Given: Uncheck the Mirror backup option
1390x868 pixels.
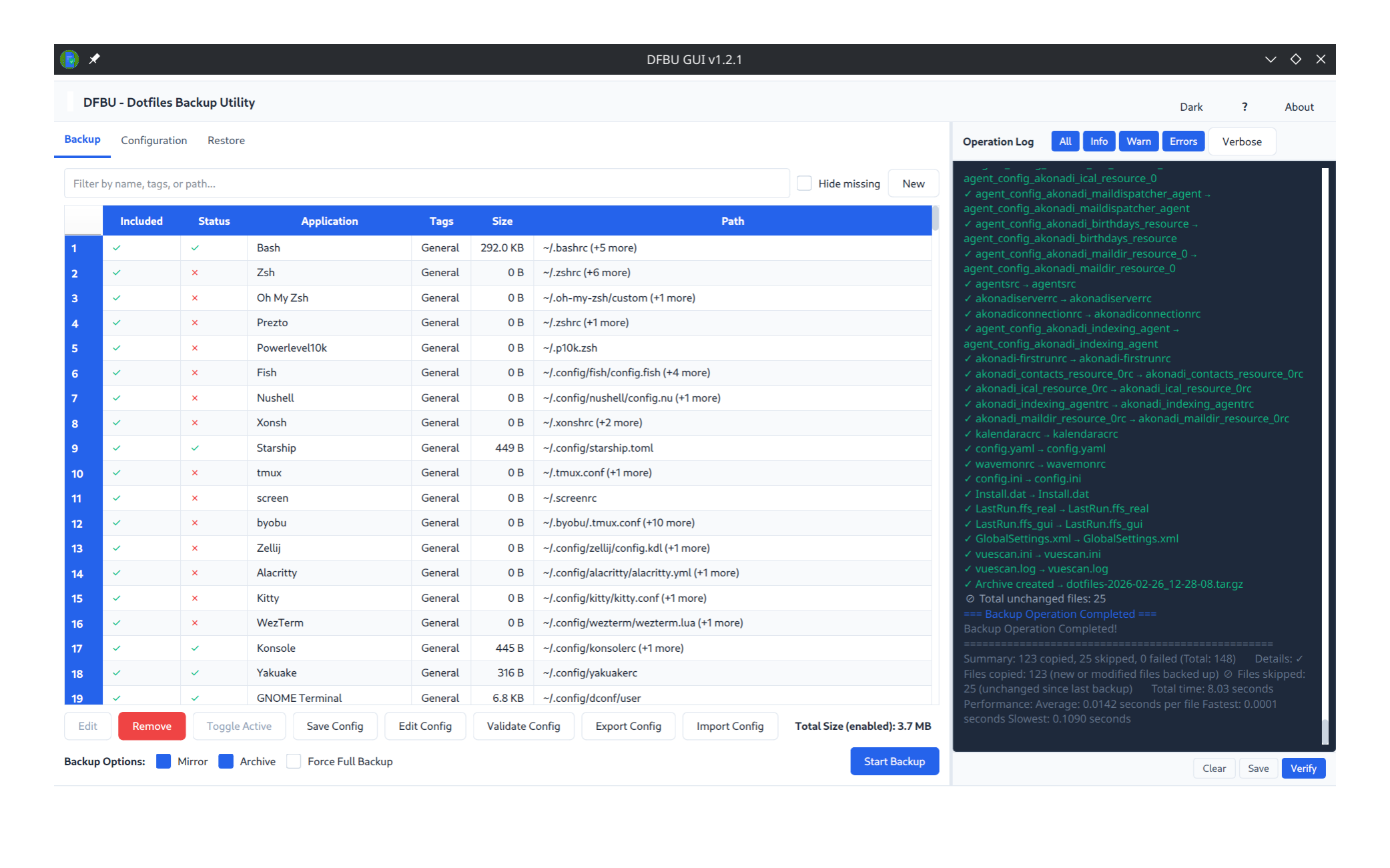Looking at the screenshot, I should [x=163, y=761].
